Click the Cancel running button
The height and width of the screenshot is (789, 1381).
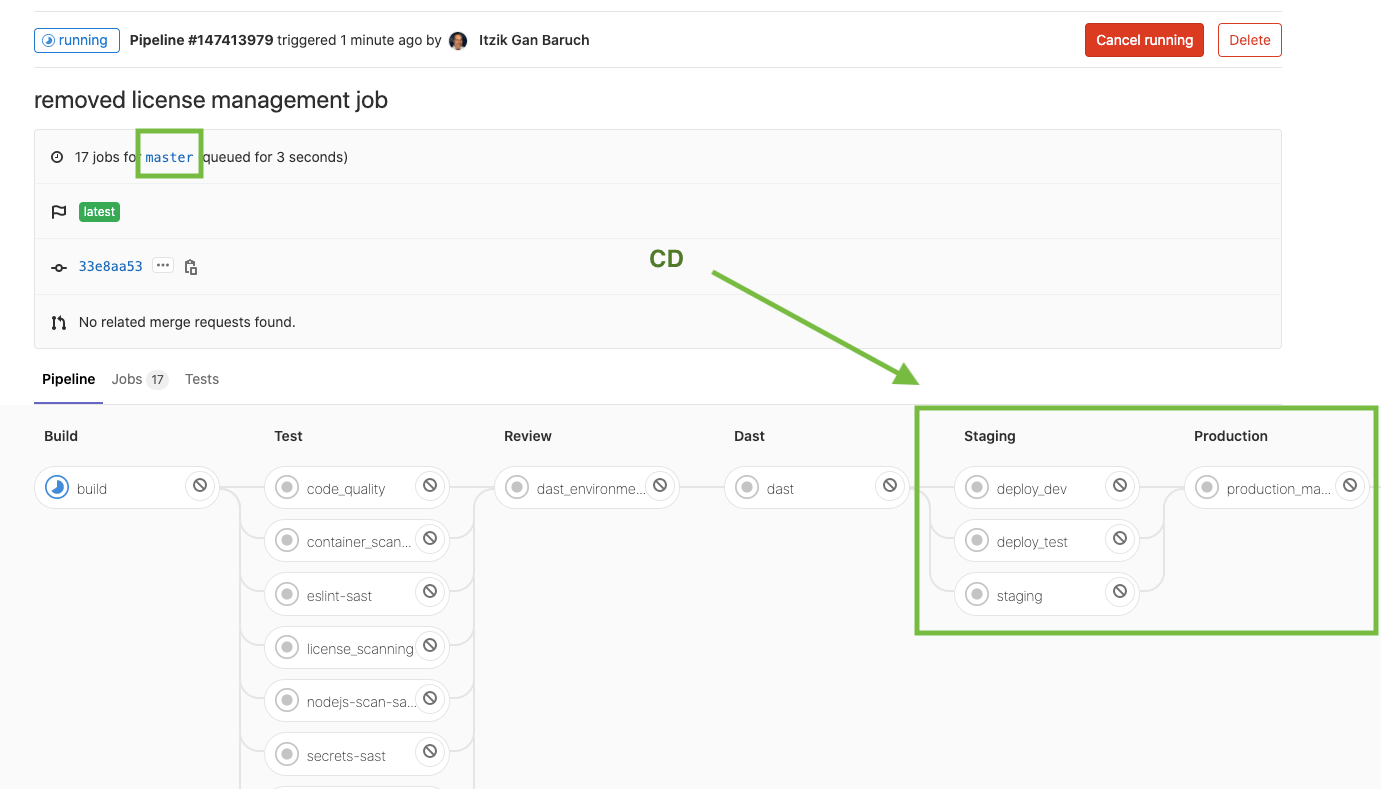1144,40
